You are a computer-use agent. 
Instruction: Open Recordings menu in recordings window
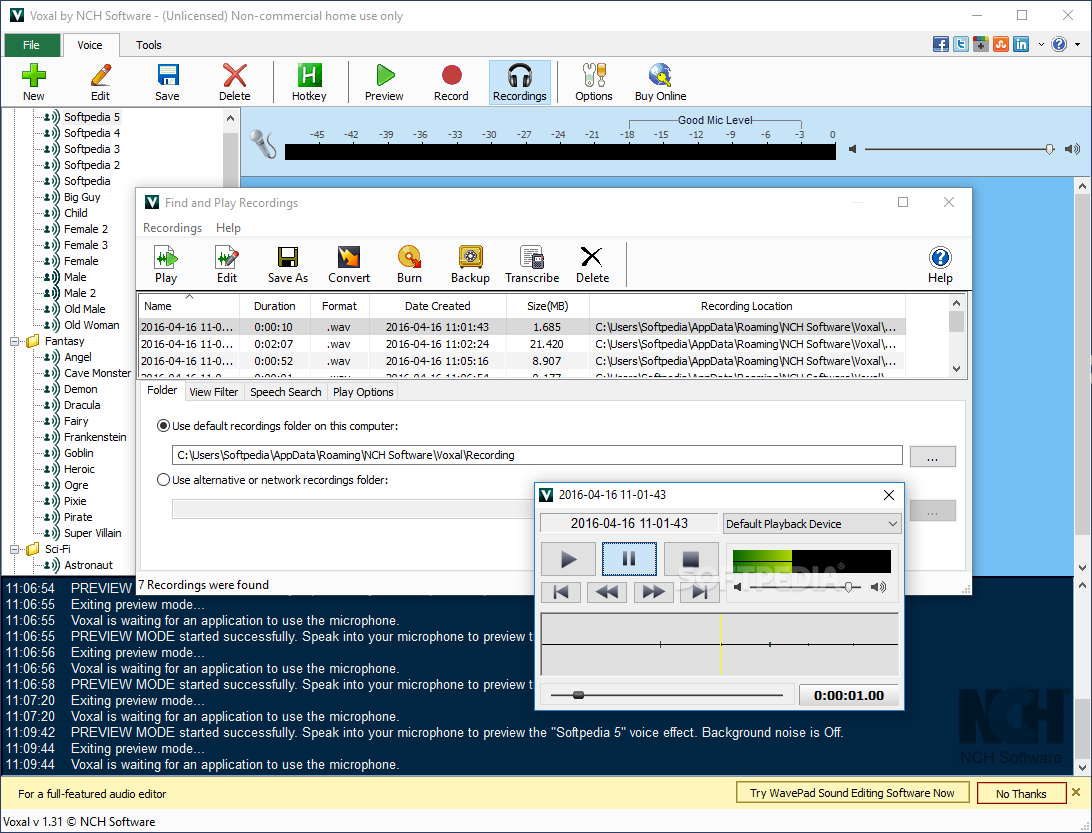[x=172, y=228]
